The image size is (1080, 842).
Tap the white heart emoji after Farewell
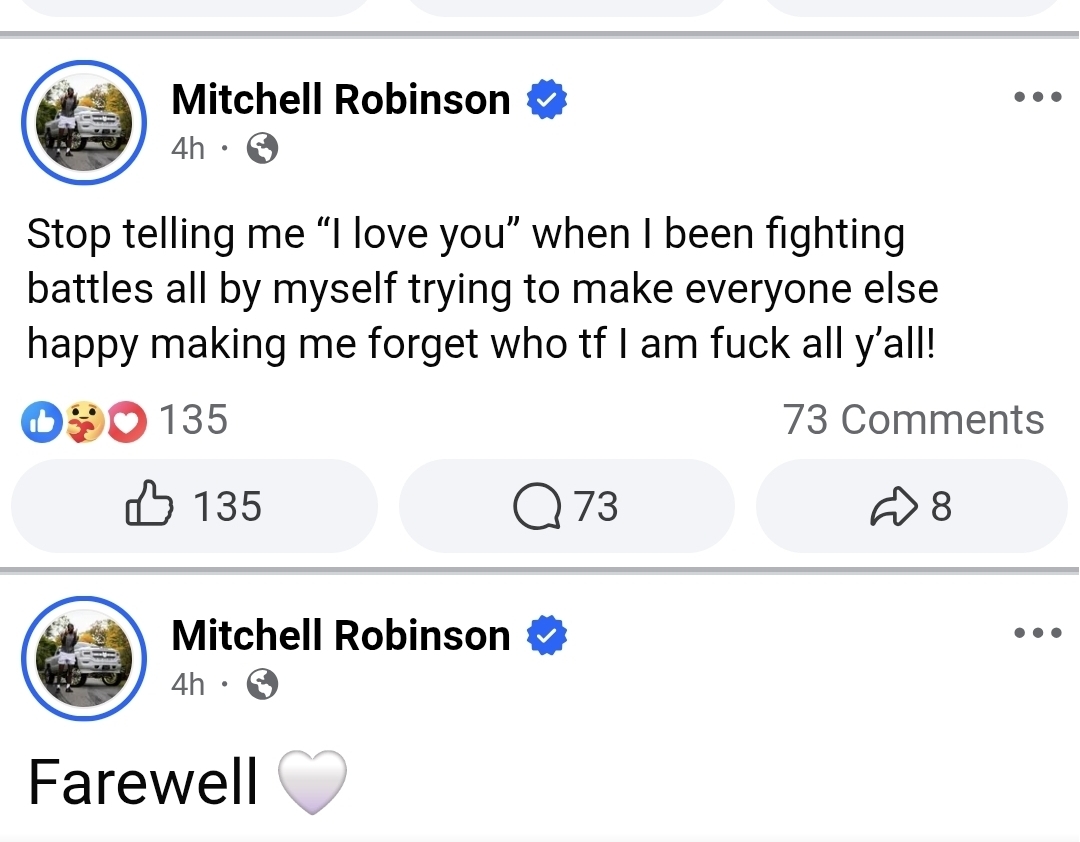[311, 781]
